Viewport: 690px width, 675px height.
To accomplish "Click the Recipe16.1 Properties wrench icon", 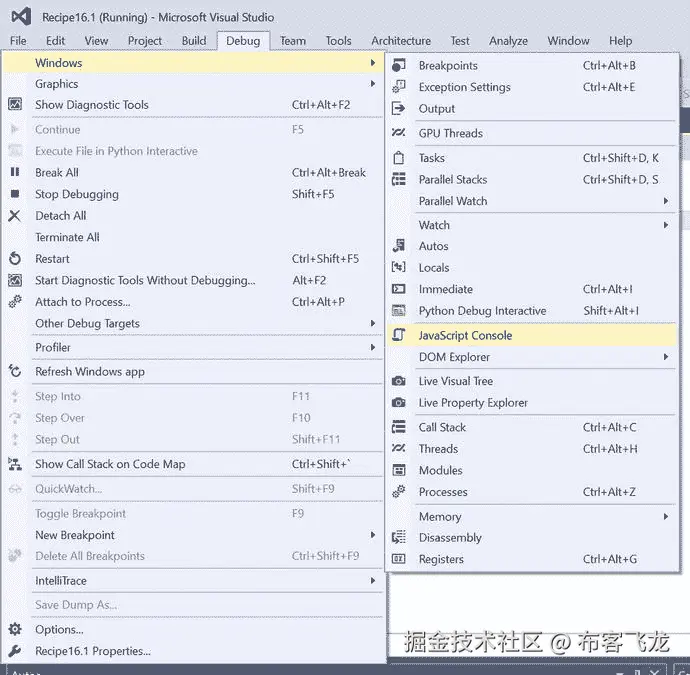I will tap(15, 651).
